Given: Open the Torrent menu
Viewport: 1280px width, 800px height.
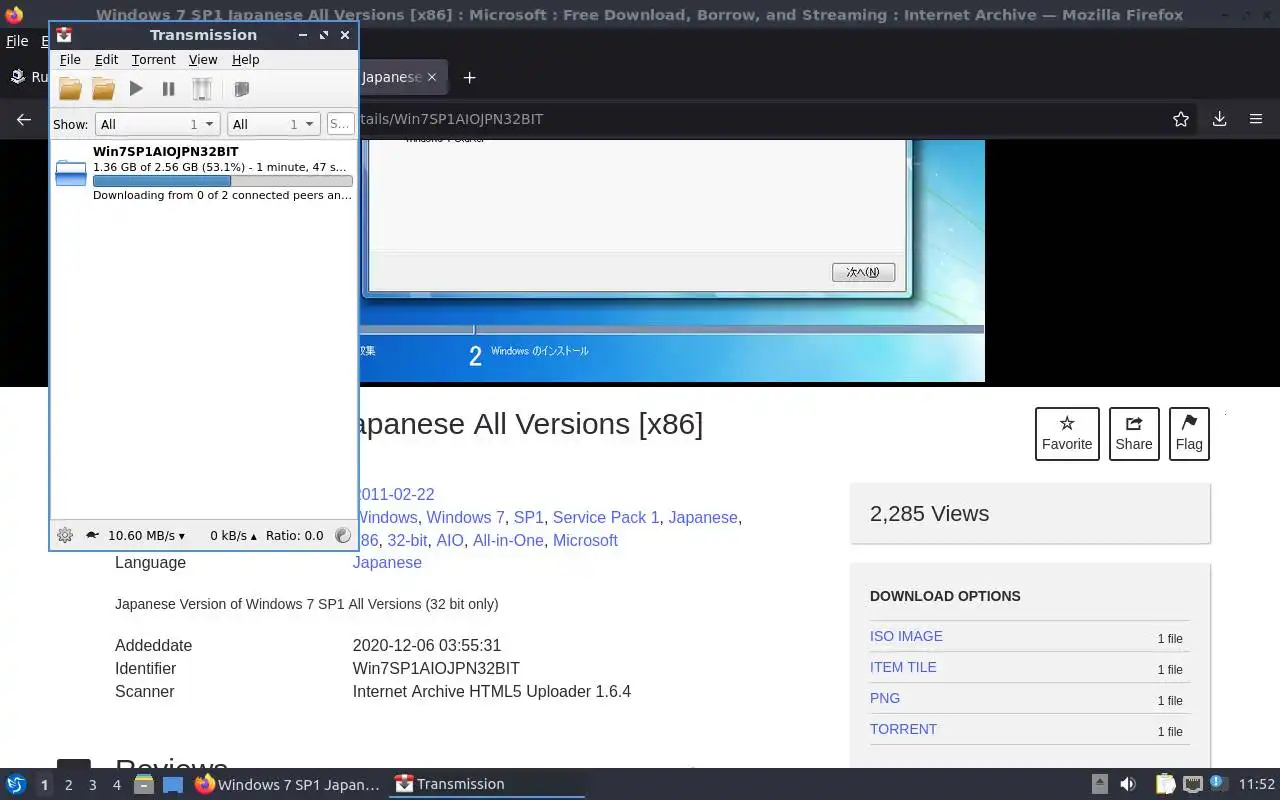Looking at the screenshot, I should (153, 60).
